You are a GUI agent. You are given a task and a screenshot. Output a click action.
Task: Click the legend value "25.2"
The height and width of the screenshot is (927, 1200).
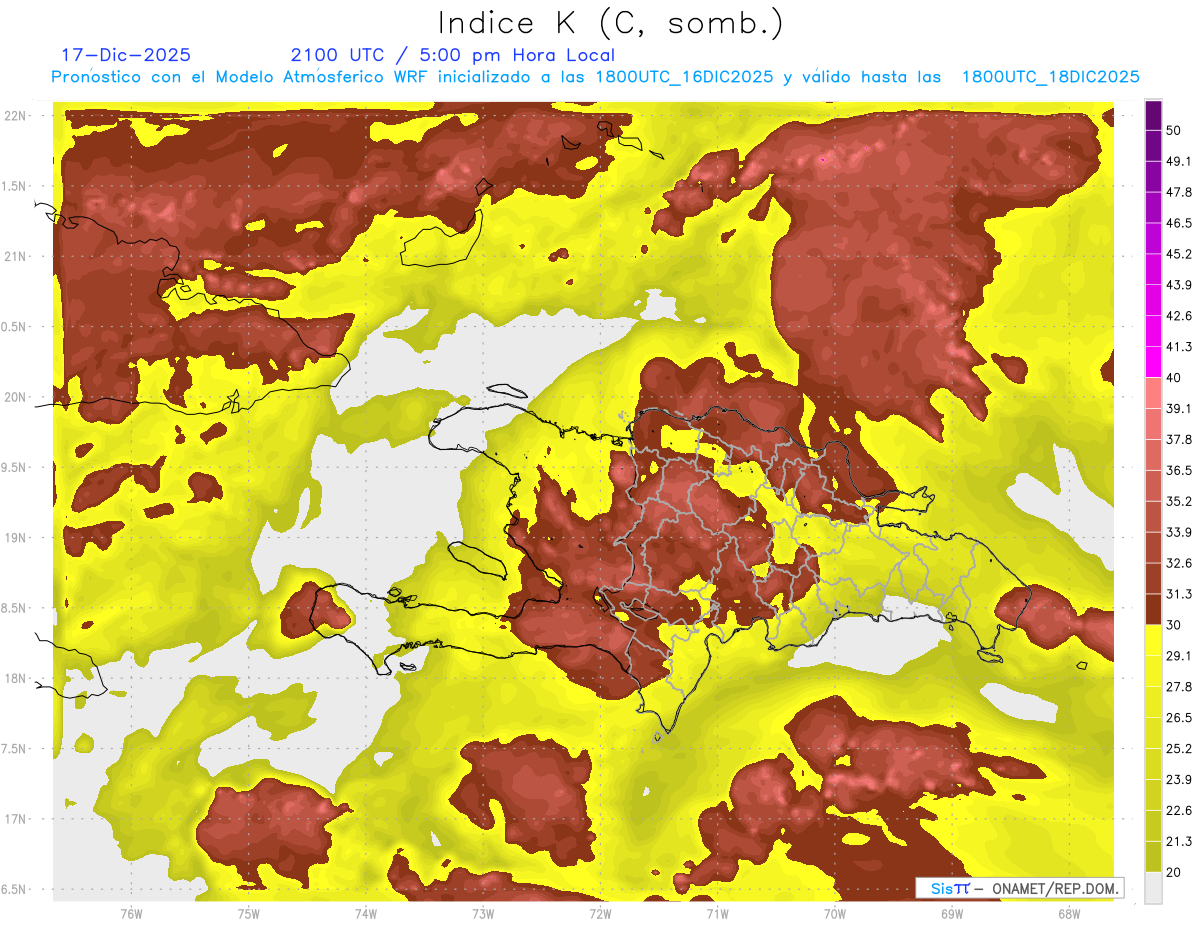click(1179, 748)
